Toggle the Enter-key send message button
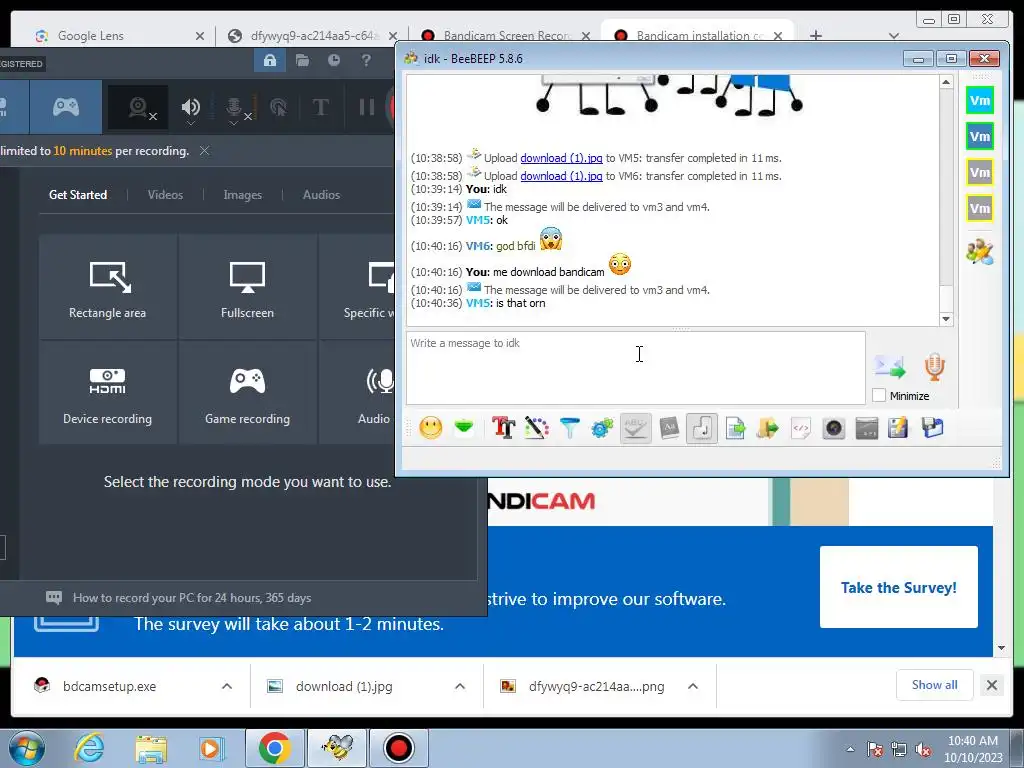 coord(702,428)
